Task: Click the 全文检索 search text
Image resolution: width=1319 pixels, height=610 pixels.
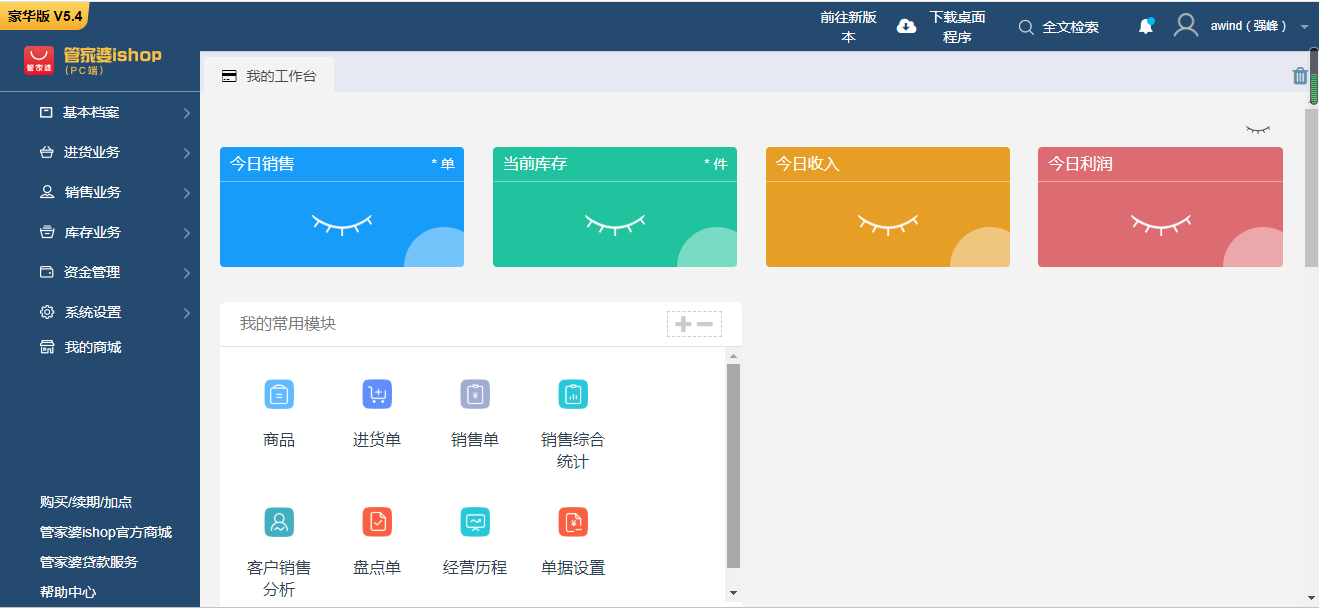Action: pyautogui.click(x=1070, y=27)
